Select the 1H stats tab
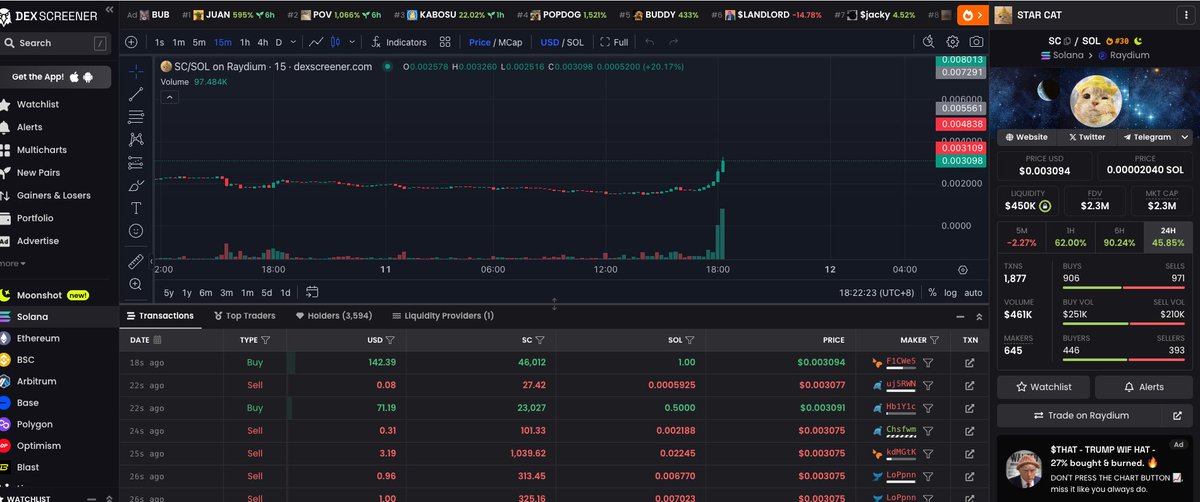The width and height of the screenshot is (1200, 502). tap(1070, 236)
